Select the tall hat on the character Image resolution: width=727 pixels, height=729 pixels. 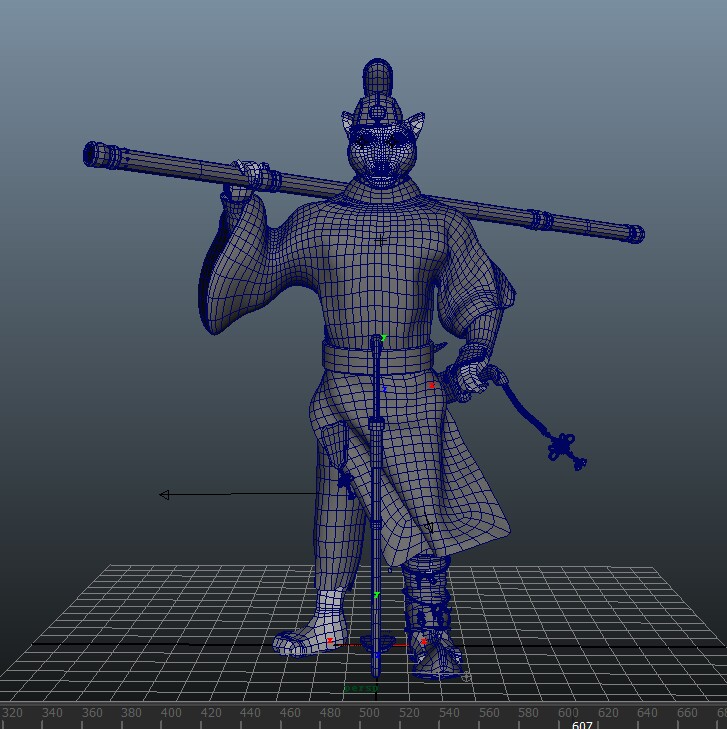coord(377,93)
